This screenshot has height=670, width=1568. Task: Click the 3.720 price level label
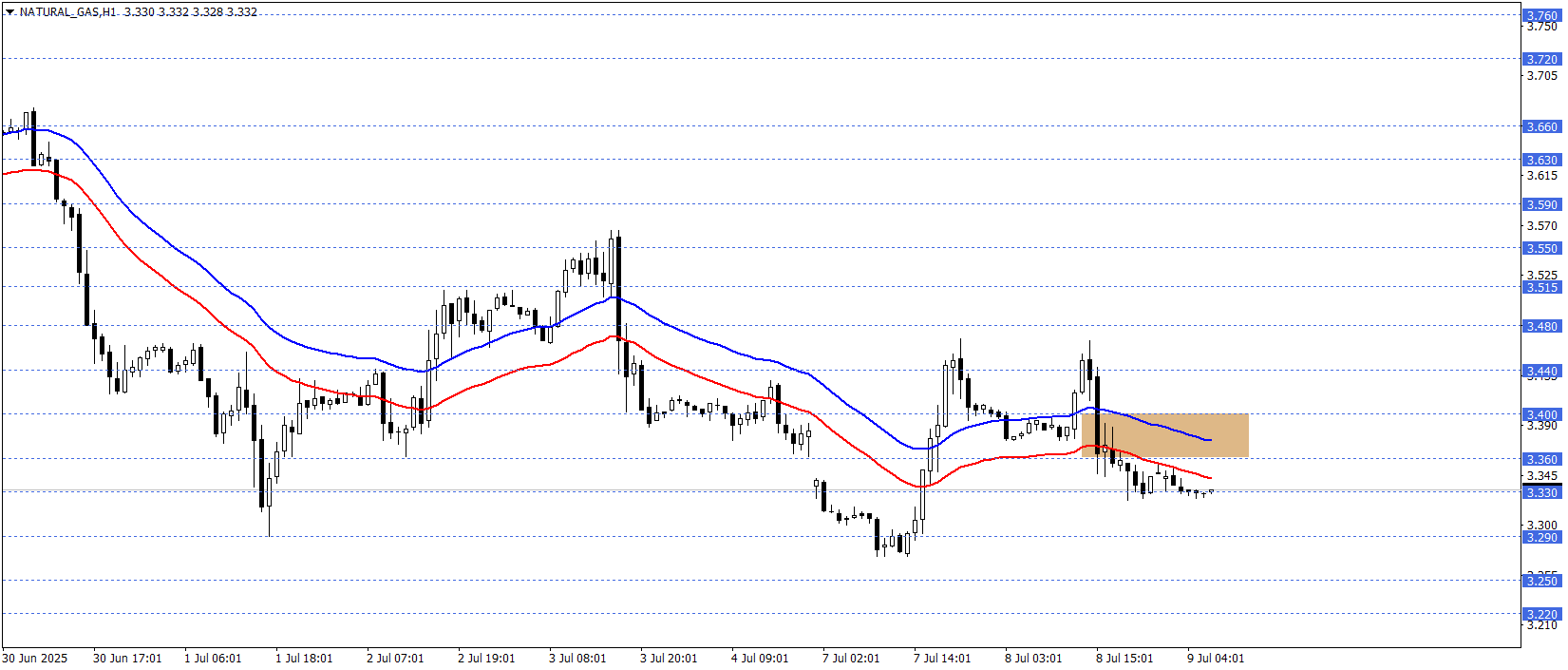tap(1541, 59)
